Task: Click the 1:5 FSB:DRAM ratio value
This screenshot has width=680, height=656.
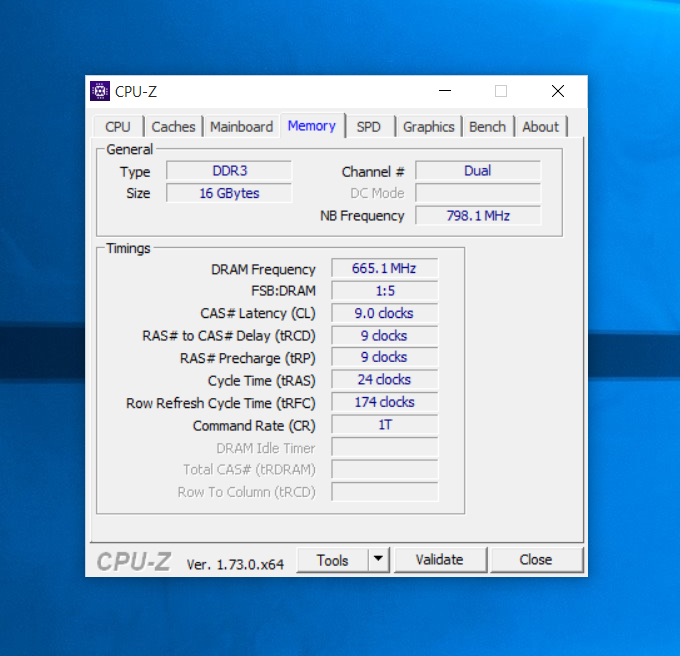Action: point(385,291)
